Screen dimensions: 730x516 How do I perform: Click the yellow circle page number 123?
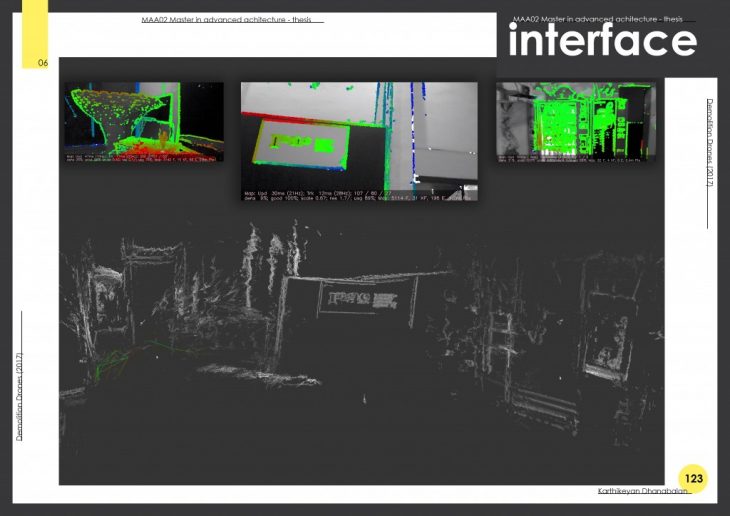click(x=694, y=479)
